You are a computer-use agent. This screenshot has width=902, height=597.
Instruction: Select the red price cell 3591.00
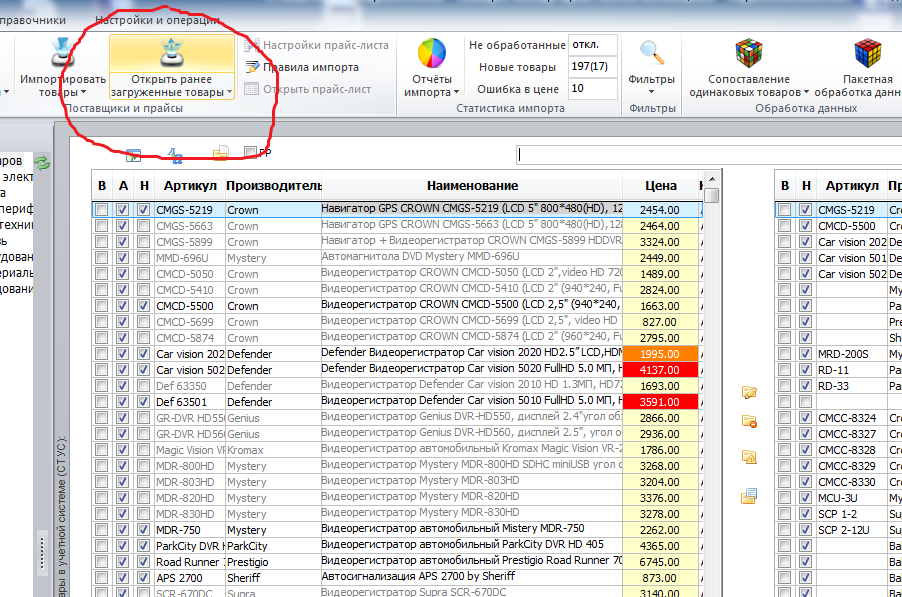point(660,402)
